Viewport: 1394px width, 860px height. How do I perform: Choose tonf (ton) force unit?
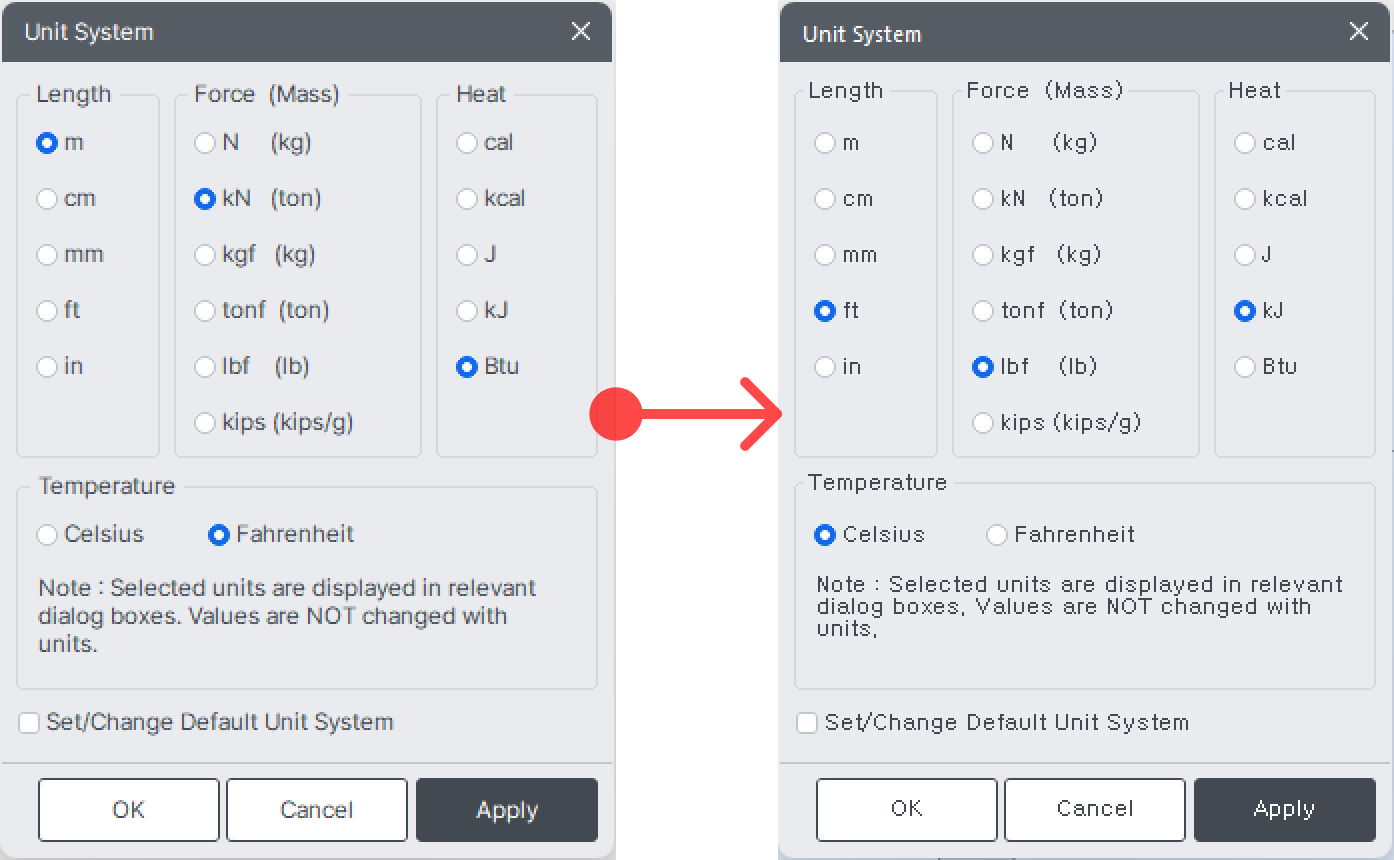point(205,311)
